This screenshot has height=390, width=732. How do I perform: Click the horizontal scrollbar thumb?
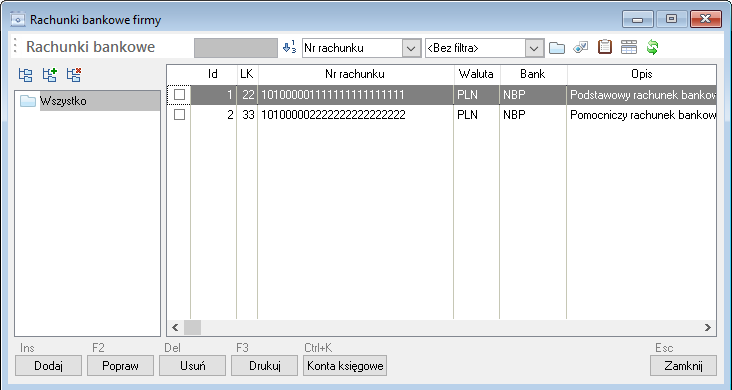click(x=192, y=327)
